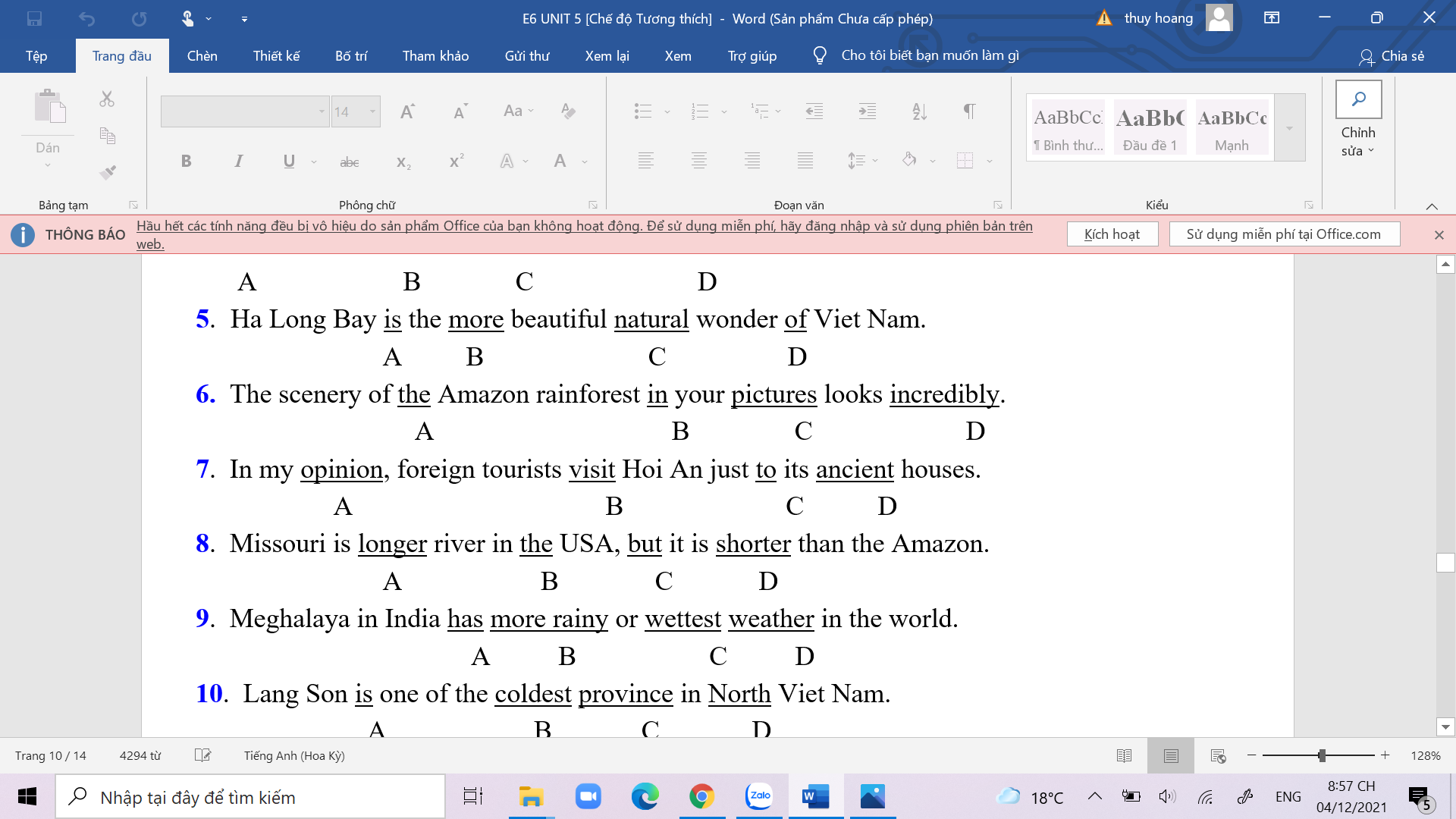Image resolution: width=1456 pixels, height=819 pixels.
Task: Click Clear Formatting eraser icon
Action: click(x=568, y=111)
